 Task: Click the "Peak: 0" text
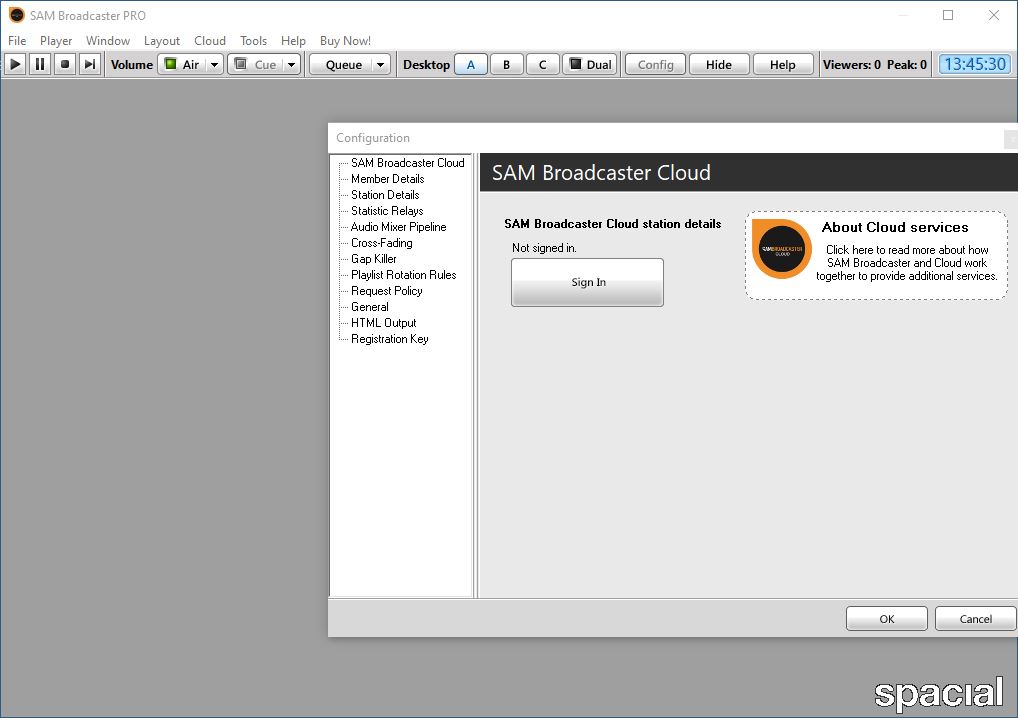[907, 64]
